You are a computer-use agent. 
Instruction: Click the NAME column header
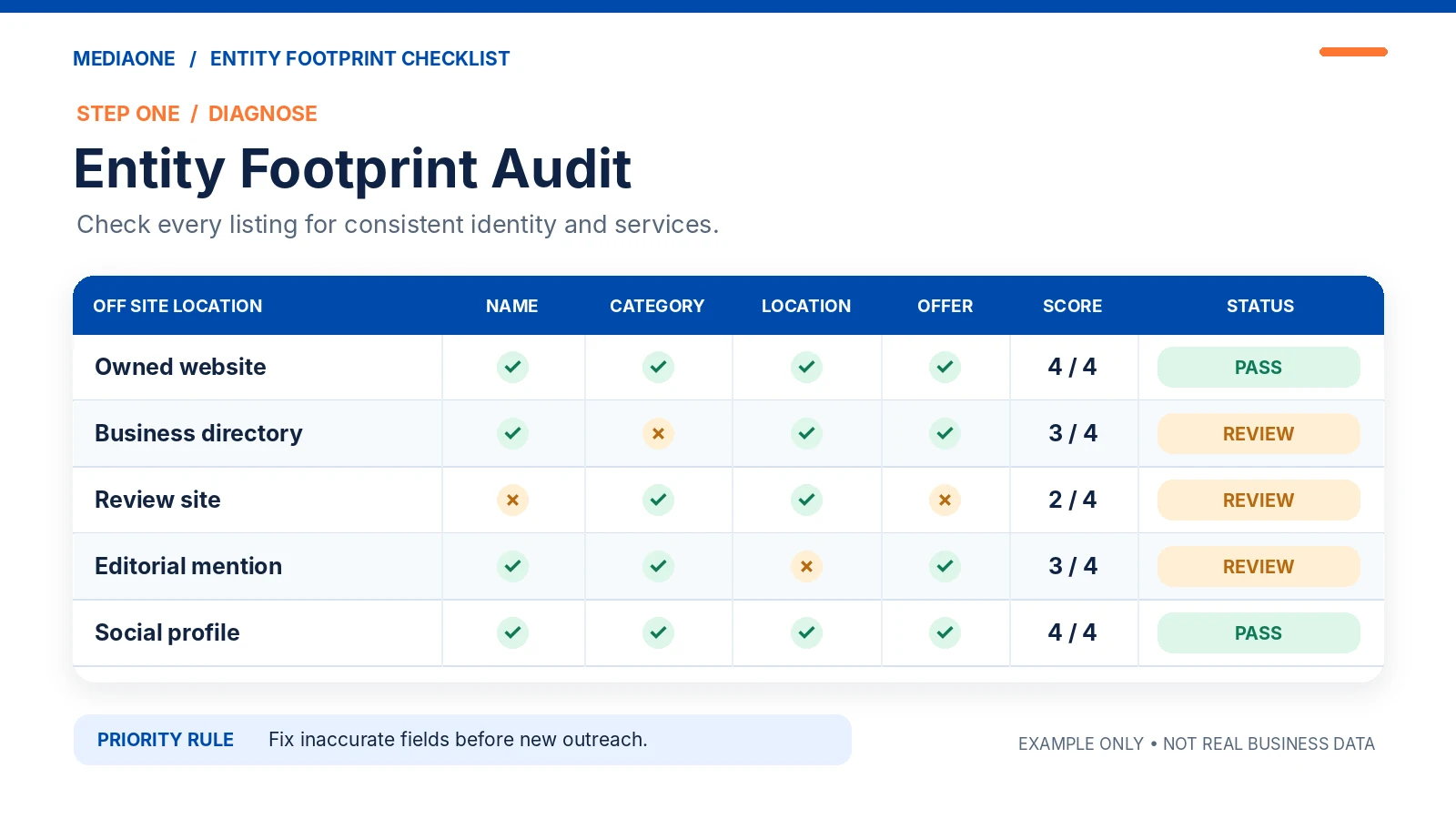pos(512,306)
